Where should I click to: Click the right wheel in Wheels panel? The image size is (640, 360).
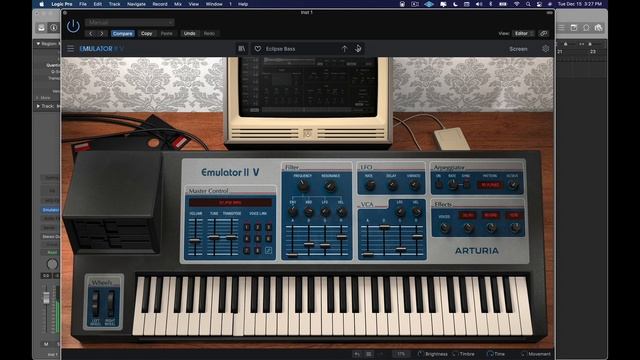tap(110, 304)
